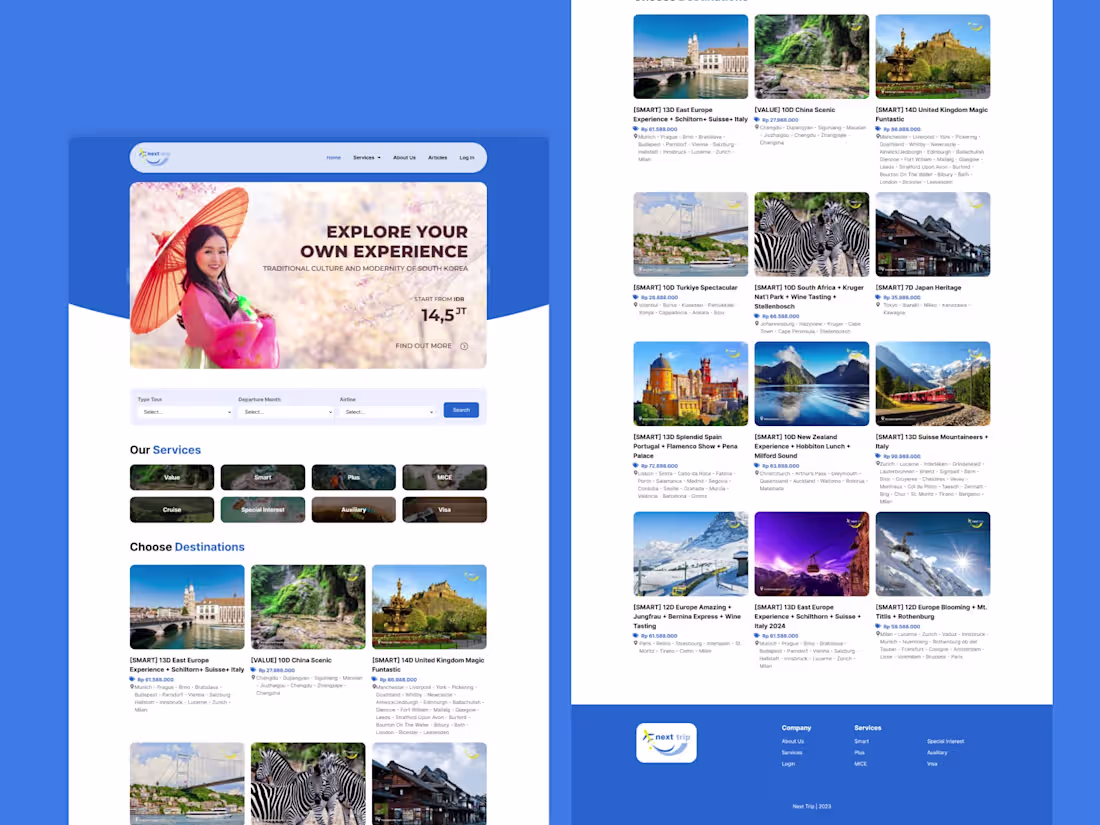Click the Special Interest service banner
1100x825 pixels.
[262, 509]
